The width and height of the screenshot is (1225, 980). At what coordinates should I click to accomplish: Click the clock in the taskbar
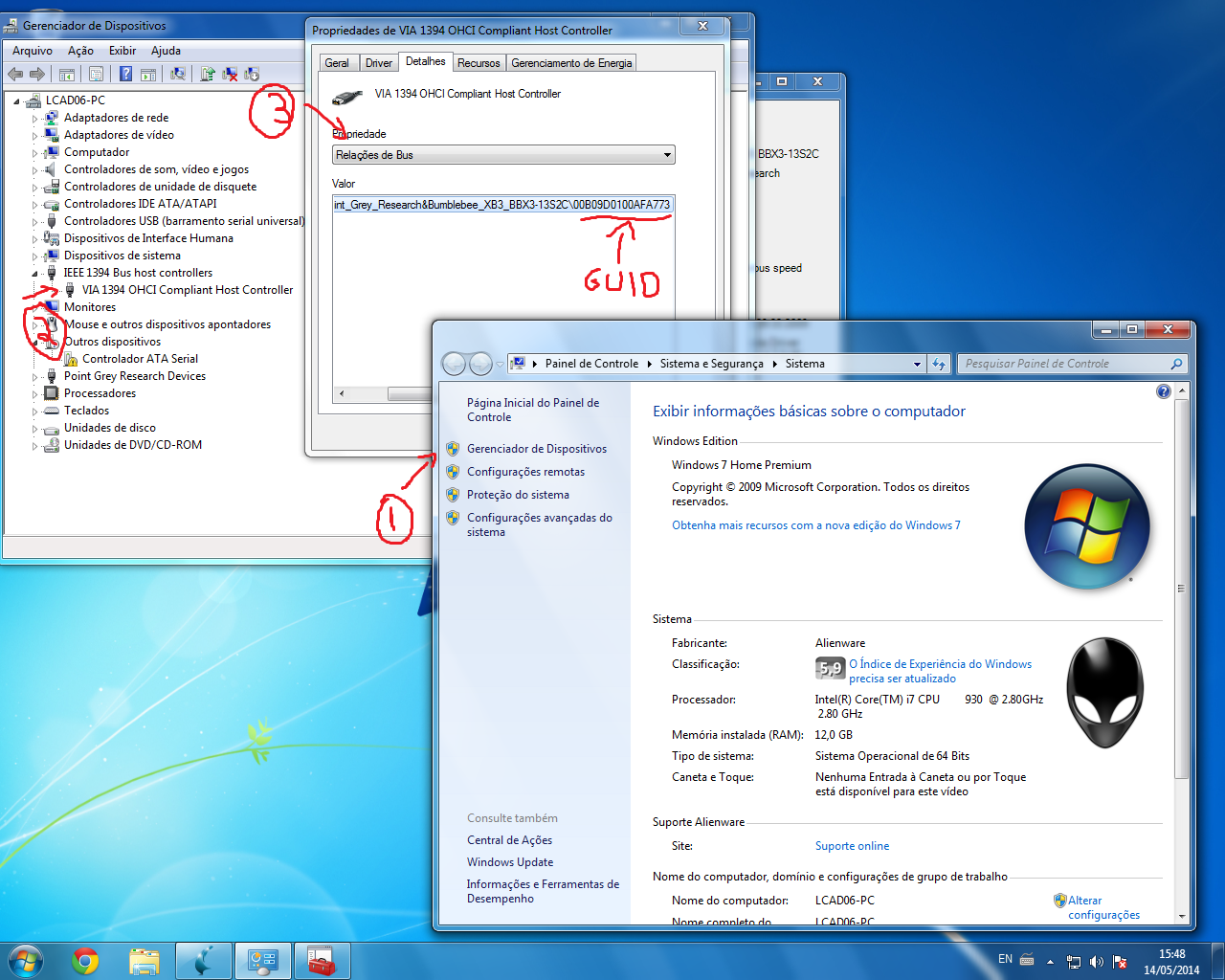[1171, 962]
